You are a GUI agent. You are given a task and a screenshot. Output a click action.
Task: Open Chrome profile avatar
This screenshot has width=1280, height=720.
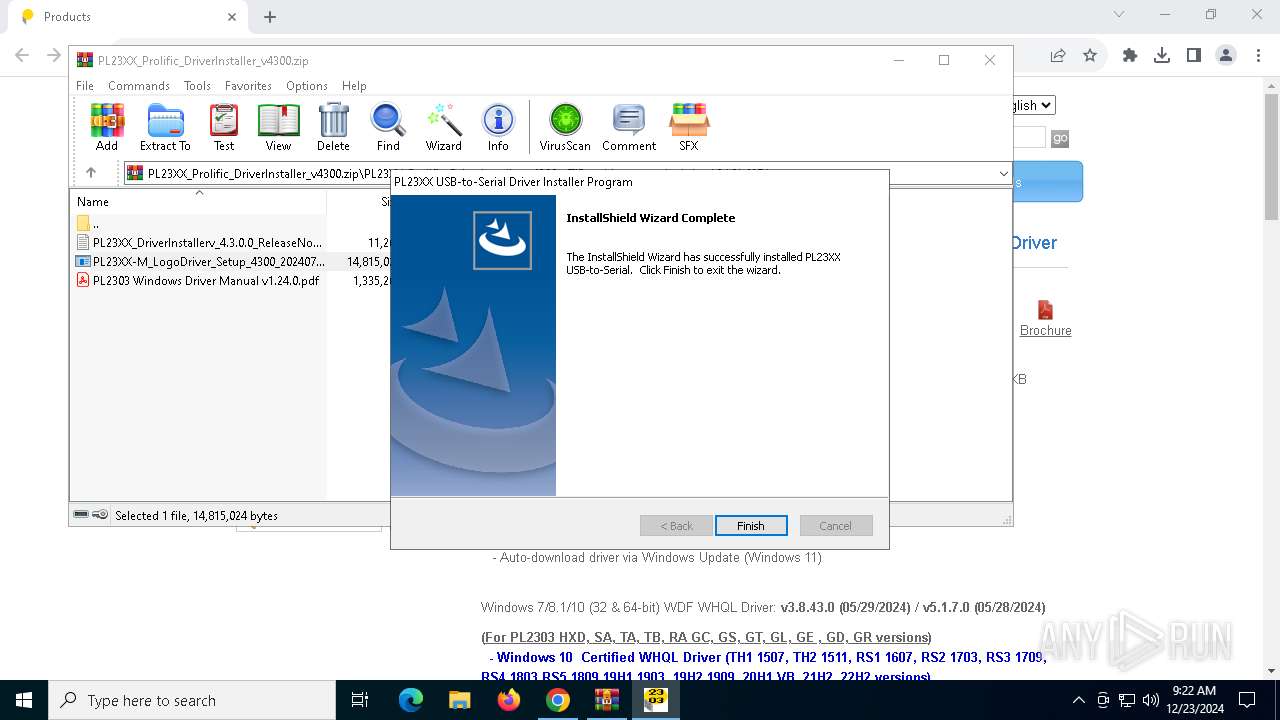tap(1226, 56)
